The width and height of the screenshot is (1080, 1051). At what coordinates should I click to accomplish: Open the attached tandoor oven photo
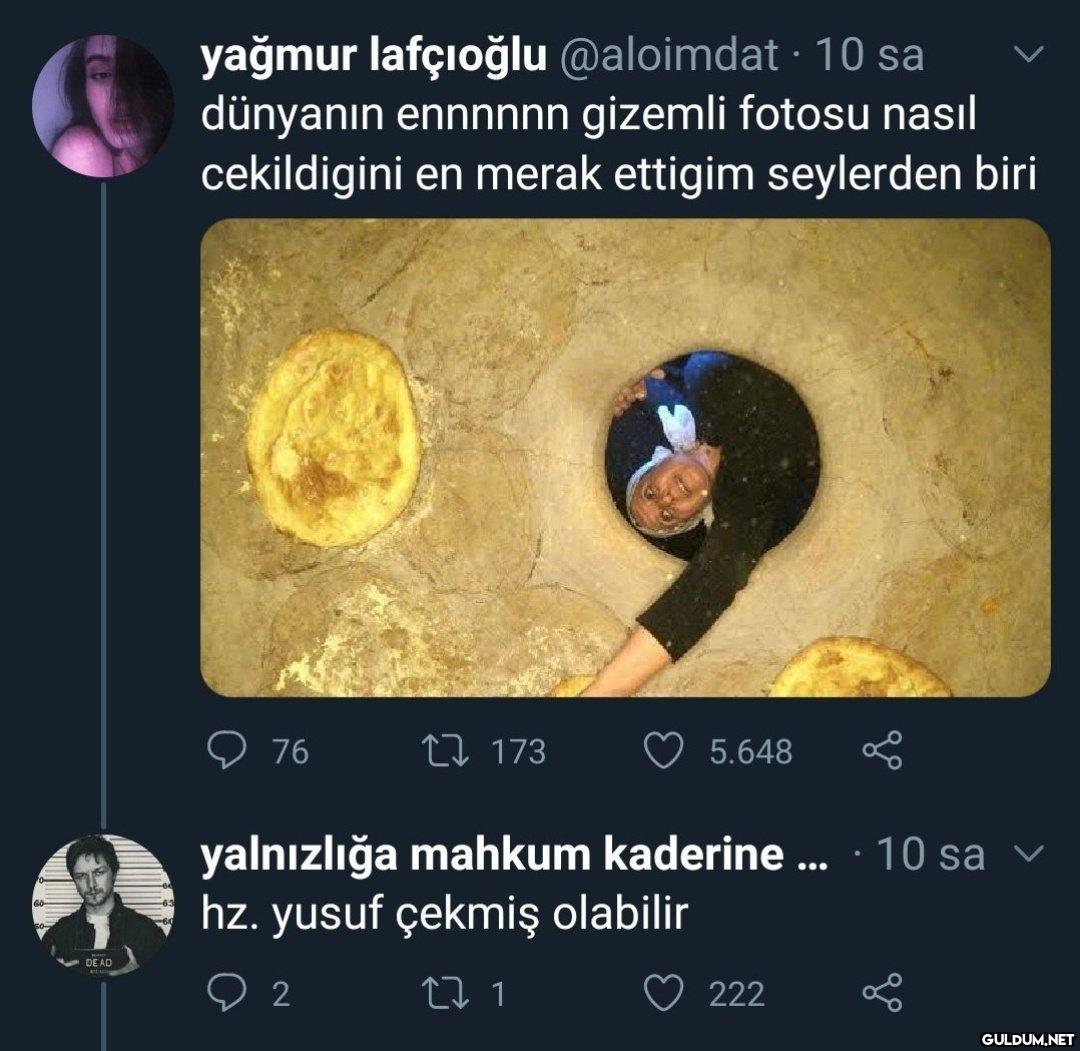625,457
